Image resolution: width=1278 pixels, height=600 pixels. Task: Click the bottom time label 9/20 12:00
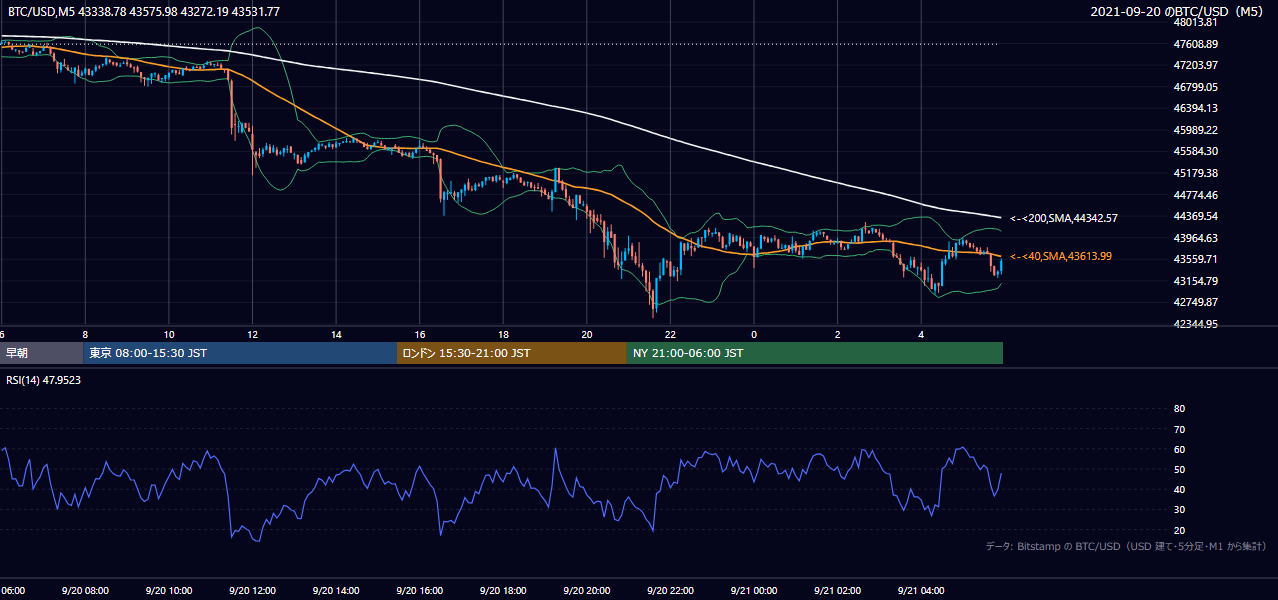click(252, 591)
